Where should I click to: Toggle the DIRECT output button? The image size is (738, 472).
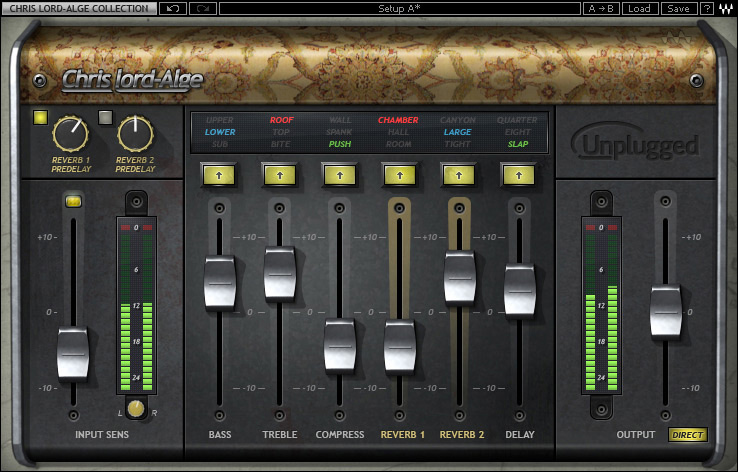(688, 435)
